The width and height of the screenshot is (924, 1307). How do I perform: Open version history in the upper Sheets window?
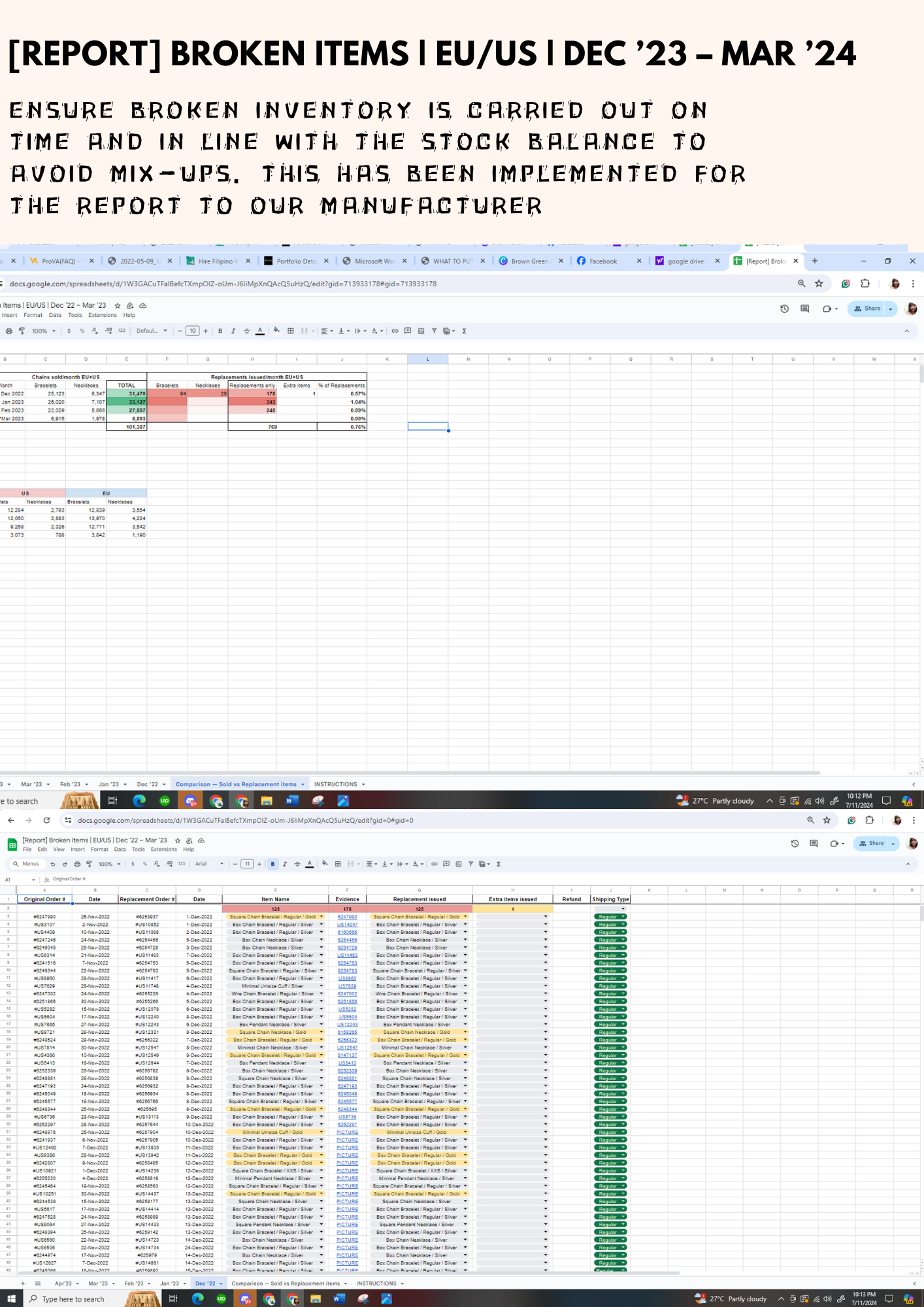[x=784, y=308]
